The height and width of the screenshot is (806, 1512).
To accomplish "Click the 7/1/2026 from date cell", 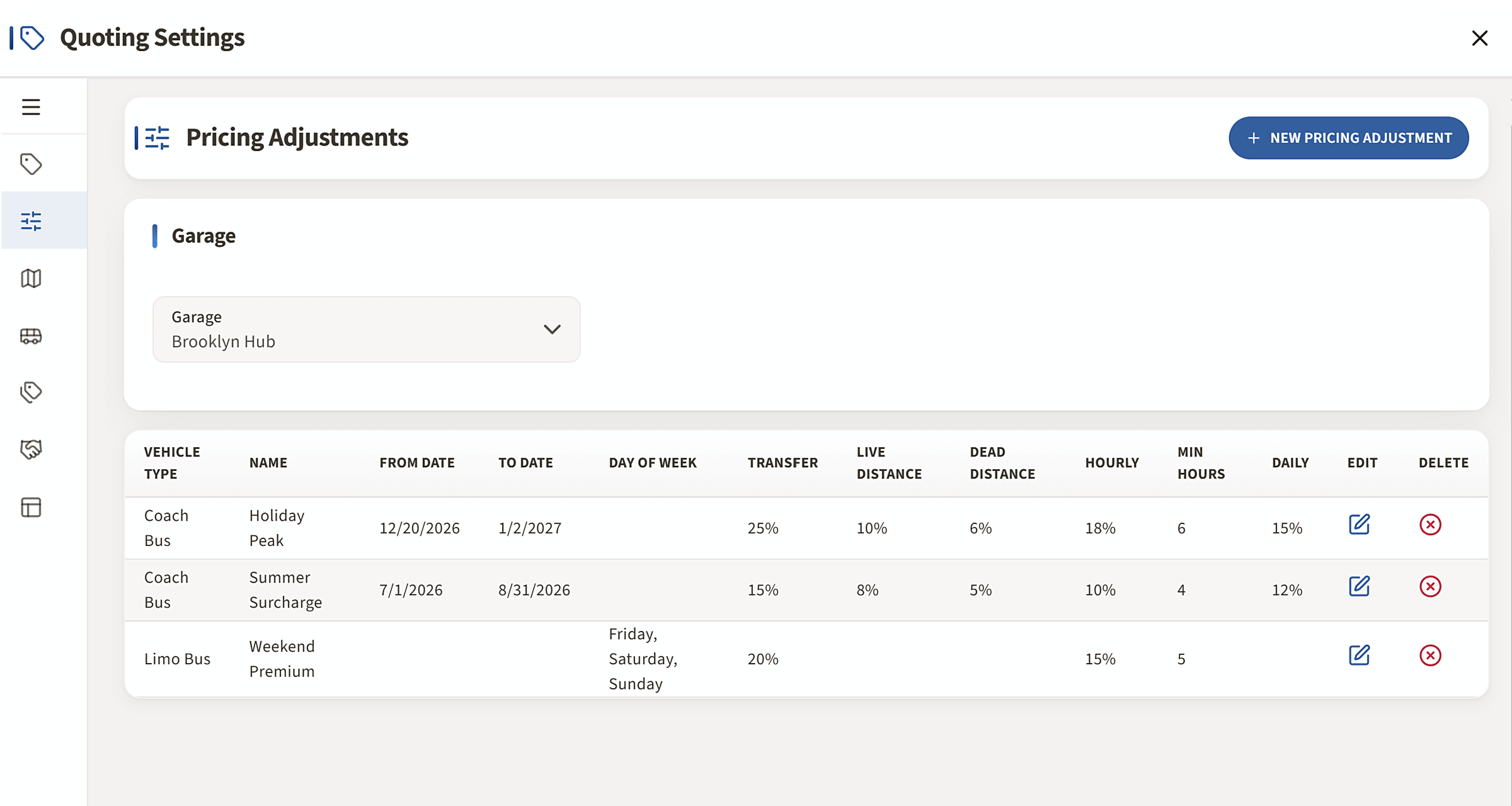I will pos(411,589).
